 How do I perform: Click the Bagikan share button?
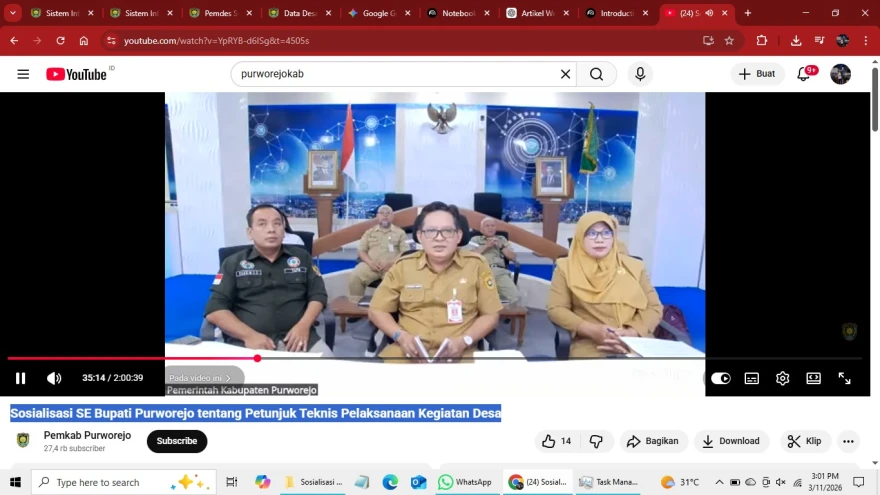tap(652, 441)
